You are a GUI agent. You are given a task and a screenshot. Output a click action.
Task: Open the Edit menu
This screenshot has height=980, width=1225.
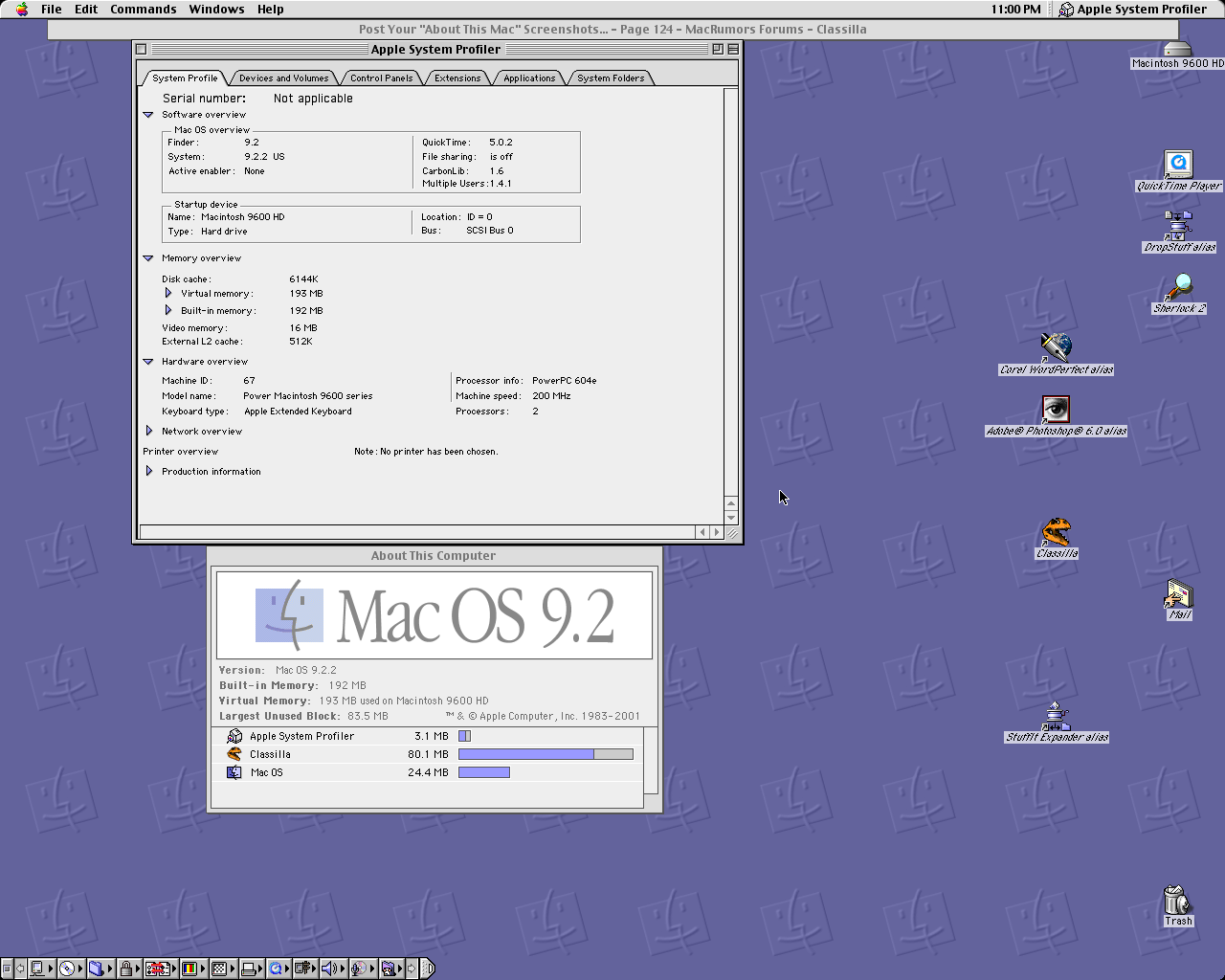[x=86, y=9]
